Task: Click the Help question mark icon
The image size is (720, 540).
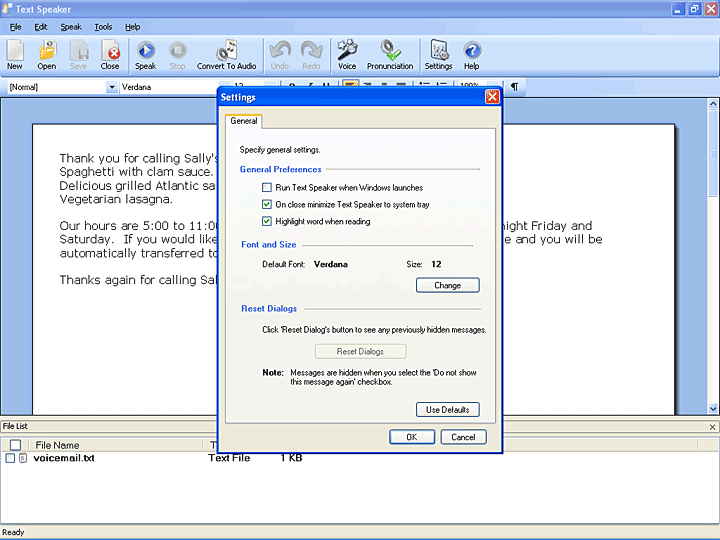Action: click(x=472, y=55)
